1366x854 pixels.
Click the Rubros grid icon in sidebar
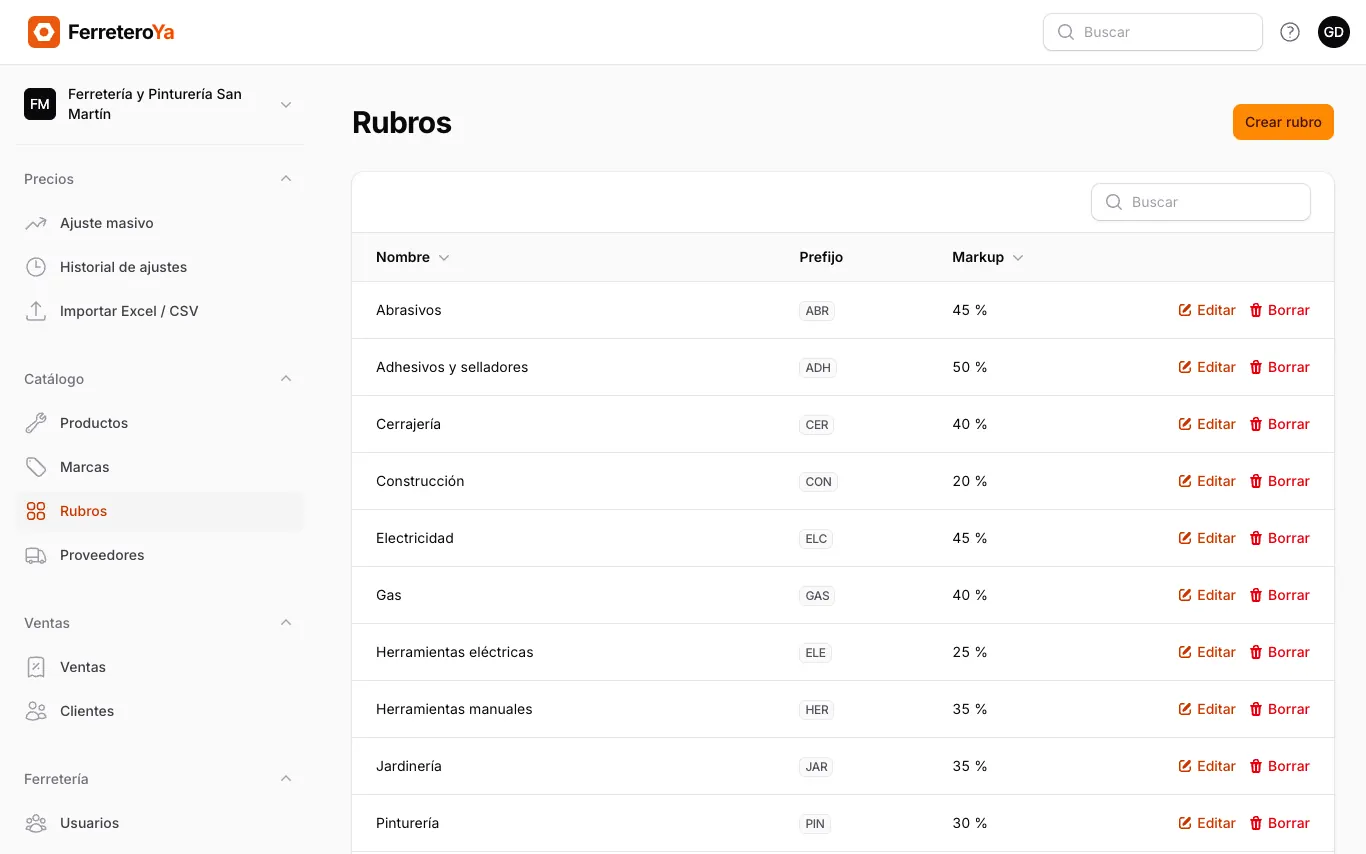36,511
